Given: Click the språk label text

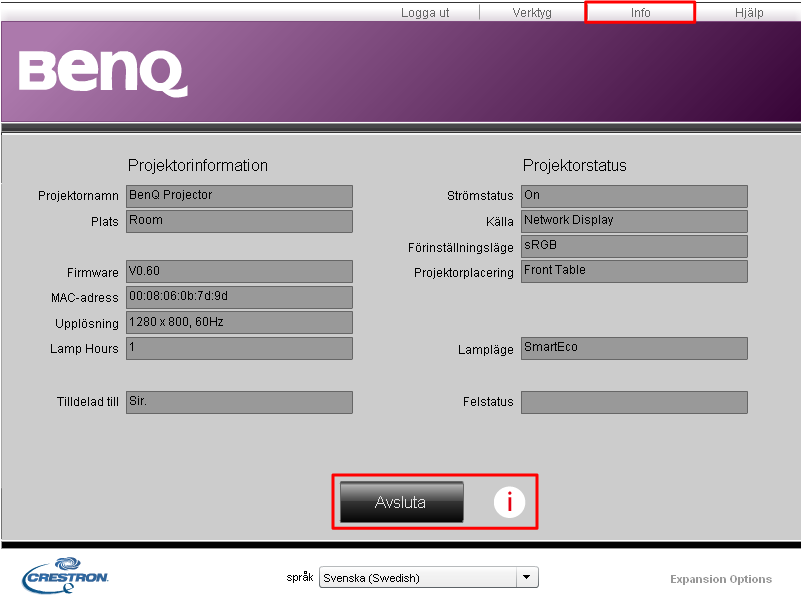Looking at the screenshot, I should [x=300, y=577].
